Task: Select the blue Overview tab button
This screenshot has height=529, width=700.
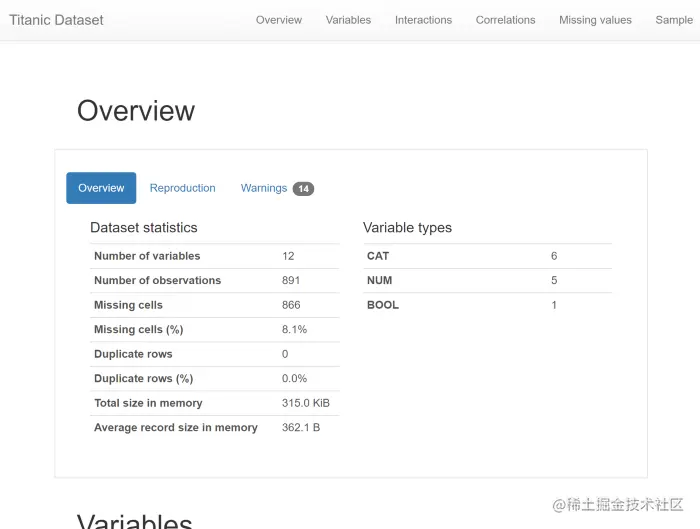Action: pos(101,188)
